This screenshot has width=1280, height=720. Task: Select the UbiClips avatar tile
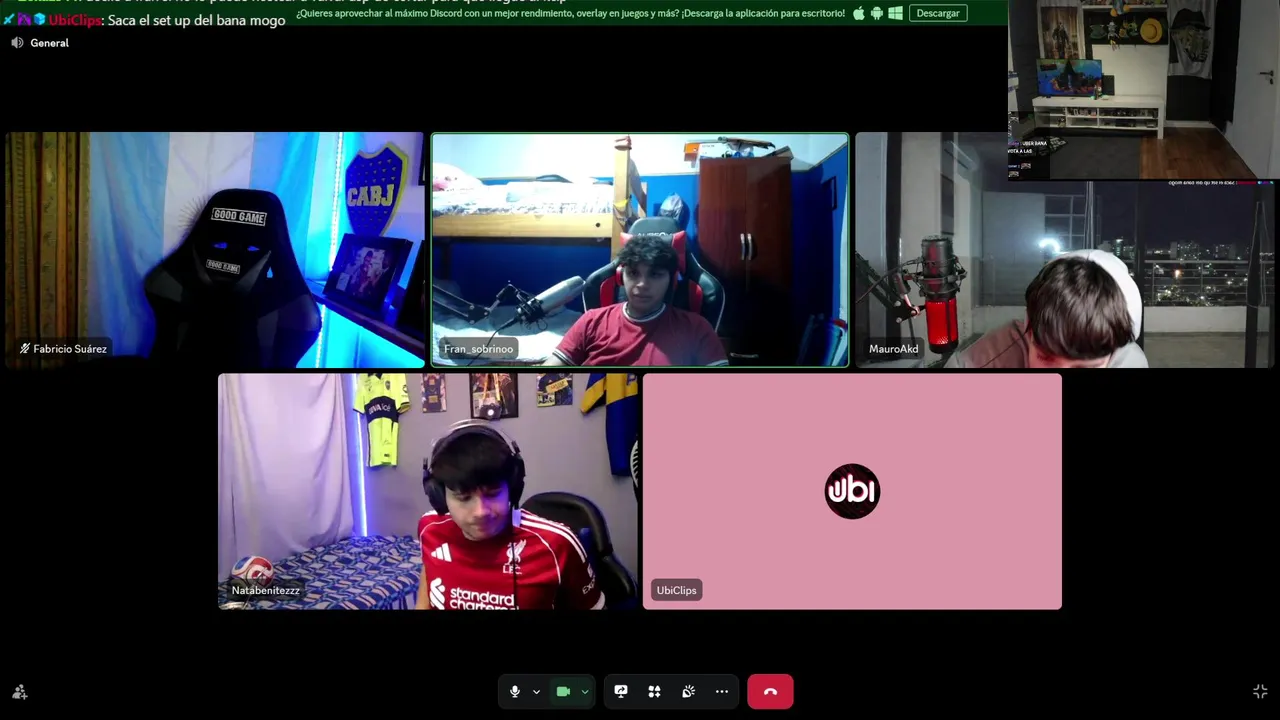852,491
